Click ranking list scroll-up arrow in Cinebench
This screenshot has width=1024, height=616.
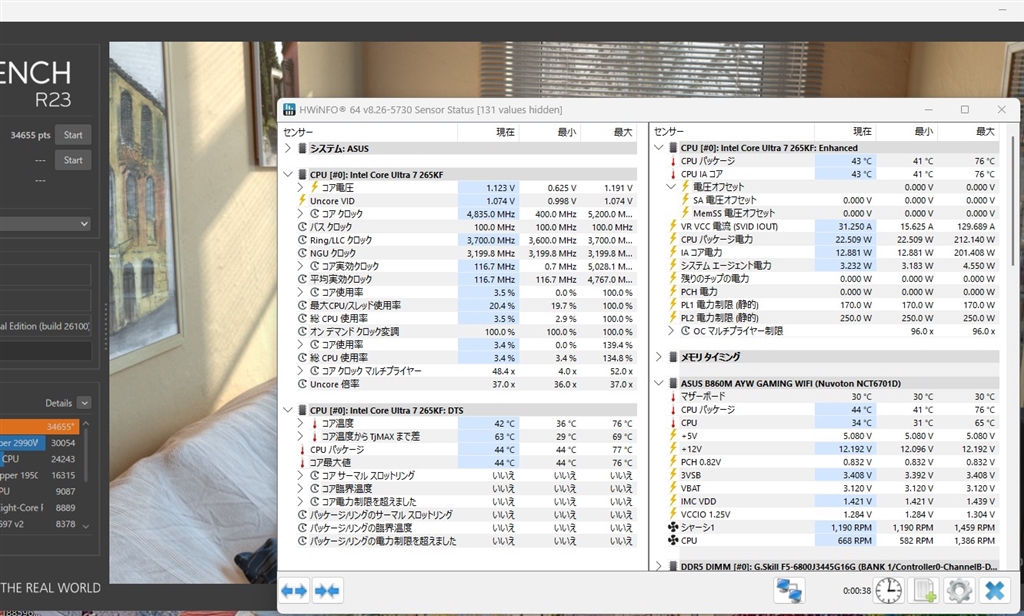point(86,424)
